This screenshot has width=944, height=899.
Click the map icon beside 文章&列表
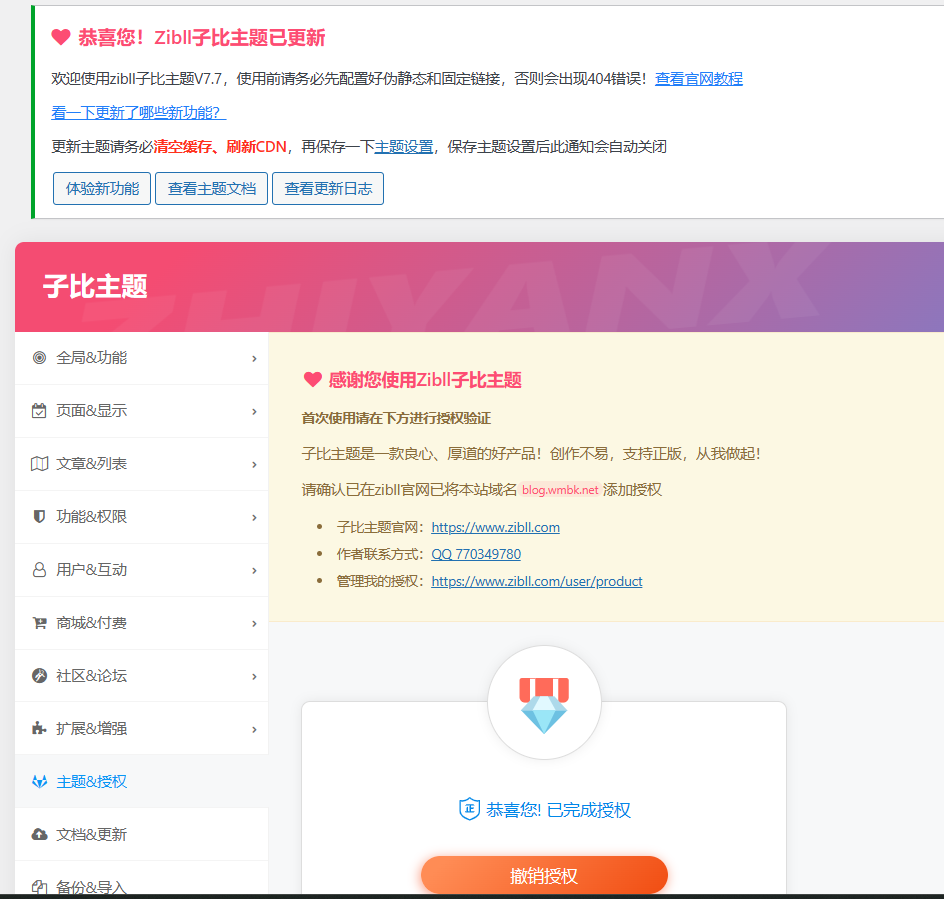[x=39, y=464]
